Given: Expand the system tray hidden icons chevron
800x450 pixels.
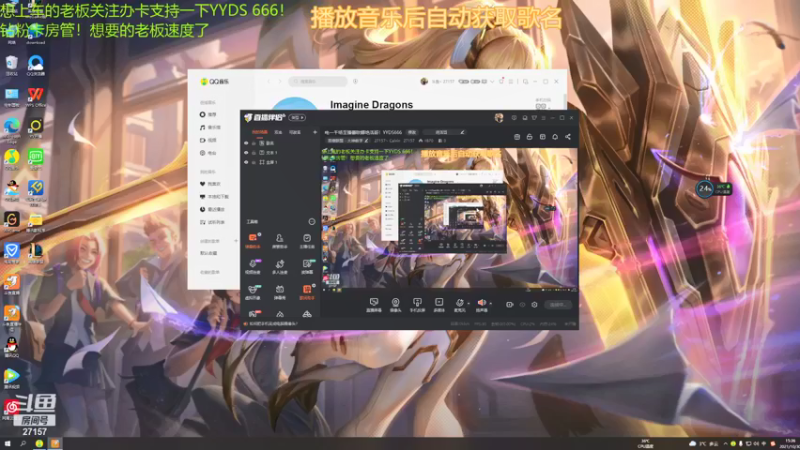Looking at the screenshot, I should 726,444.
